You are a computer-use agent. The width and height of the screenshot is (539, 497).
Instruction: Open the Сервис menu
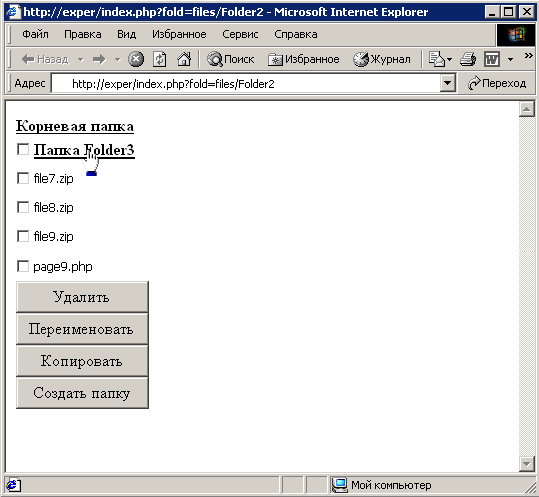coord(240,34)
